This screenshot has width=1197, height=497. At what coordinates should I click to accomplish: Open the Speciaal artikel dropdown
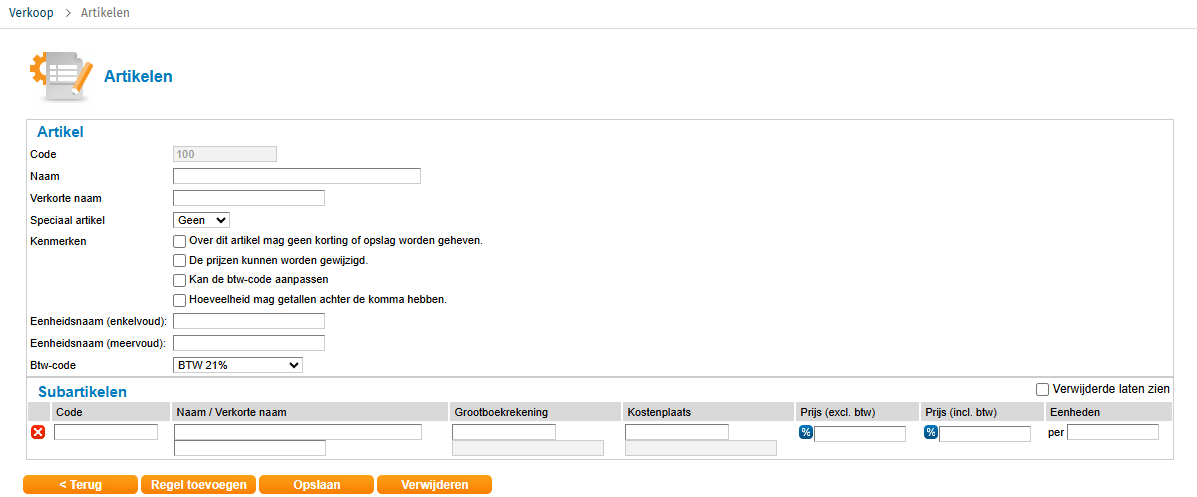[202, 220]
